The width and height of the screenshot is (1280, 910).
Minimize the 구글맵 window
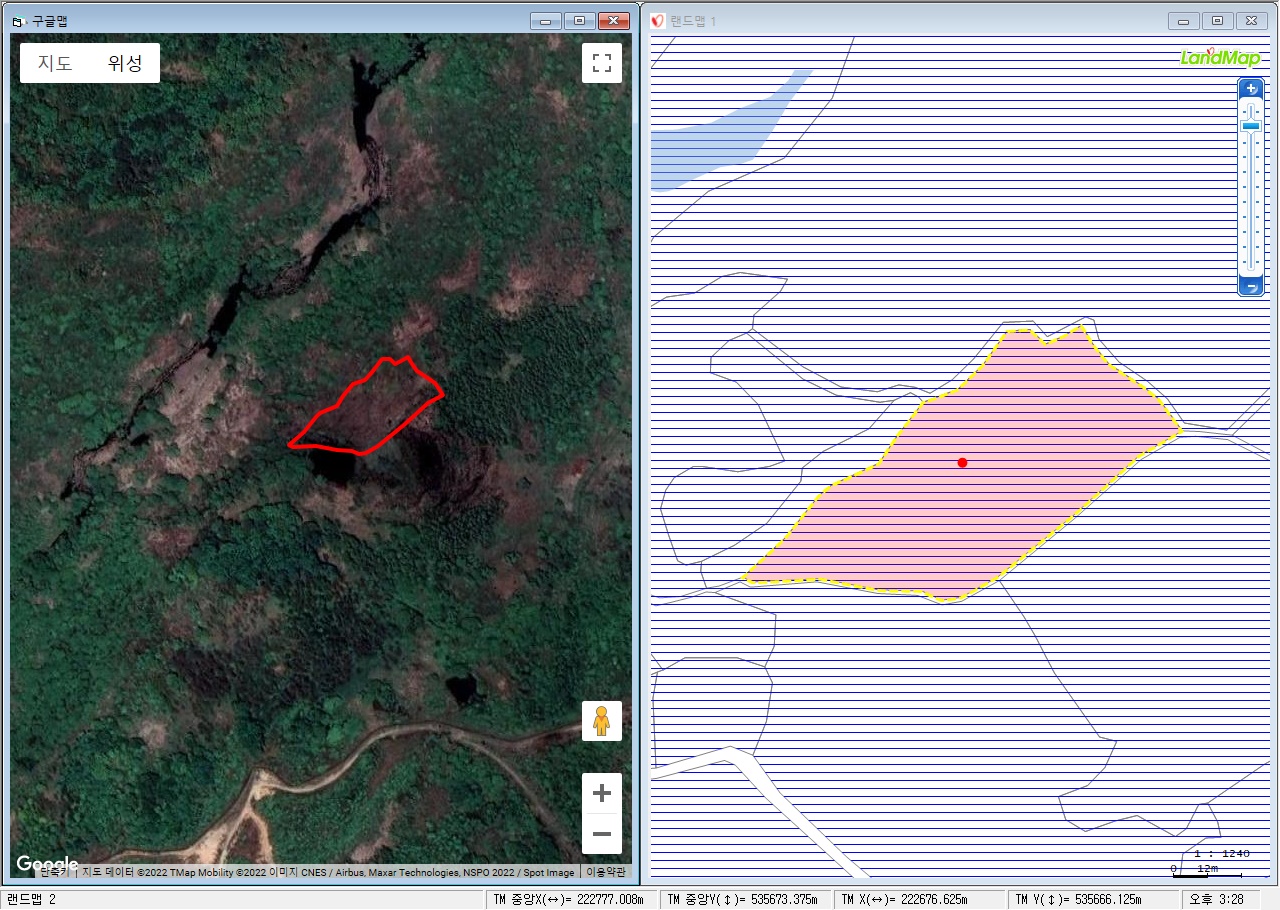point(546,20)
